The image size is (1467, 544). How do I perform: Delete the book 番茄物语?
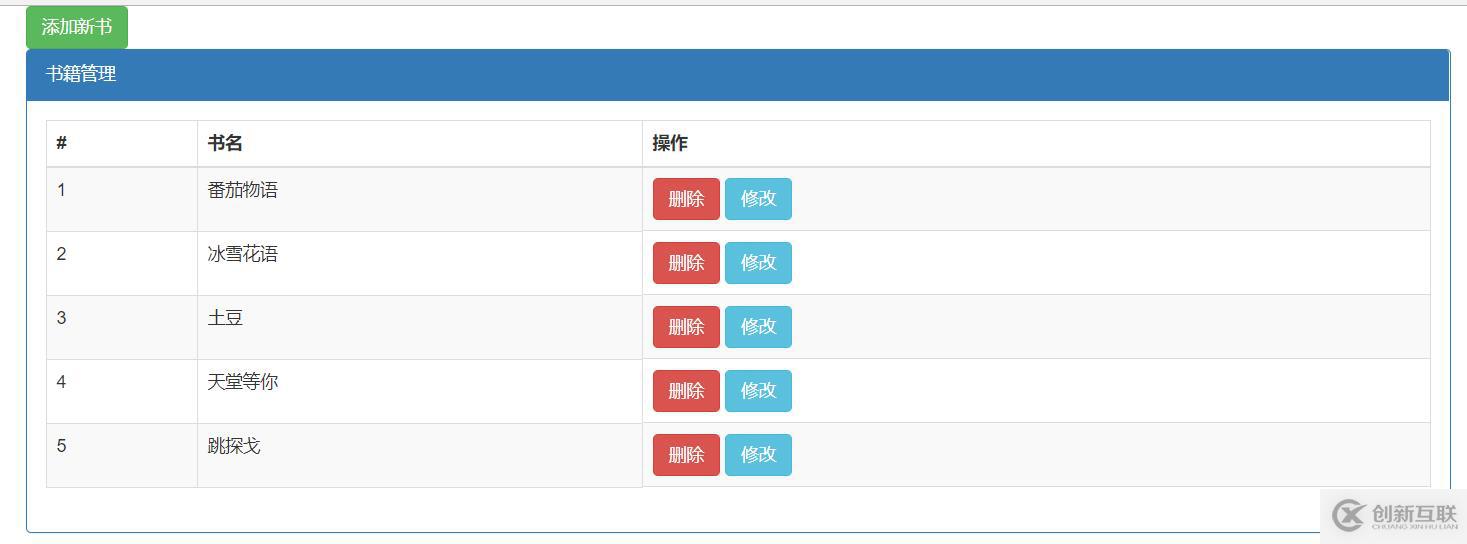[x=686, y=199]
